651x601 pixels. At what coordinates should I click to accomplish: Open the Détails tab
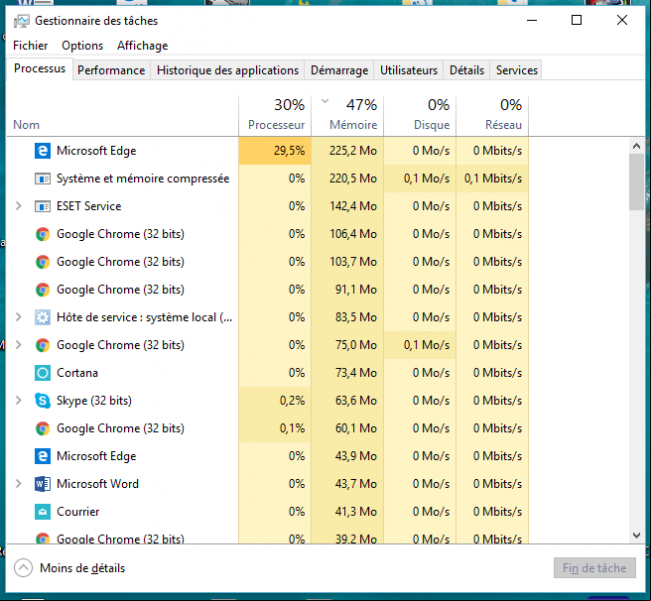point(467,70)
